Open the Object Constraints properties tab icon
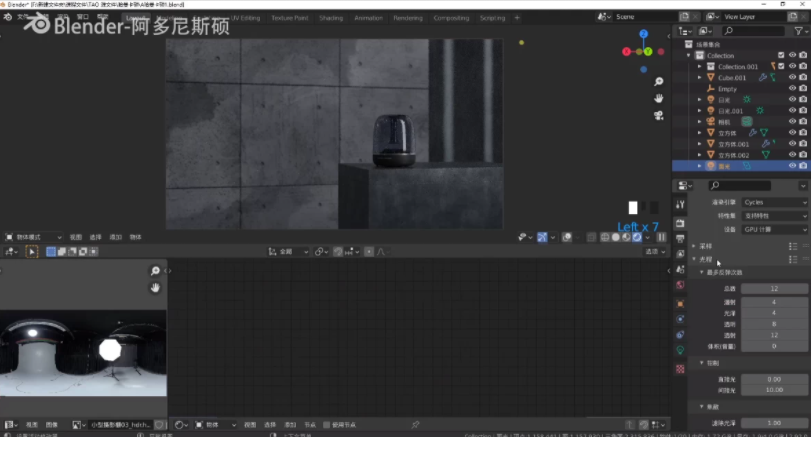812x460 pixels. click(680, 335)
